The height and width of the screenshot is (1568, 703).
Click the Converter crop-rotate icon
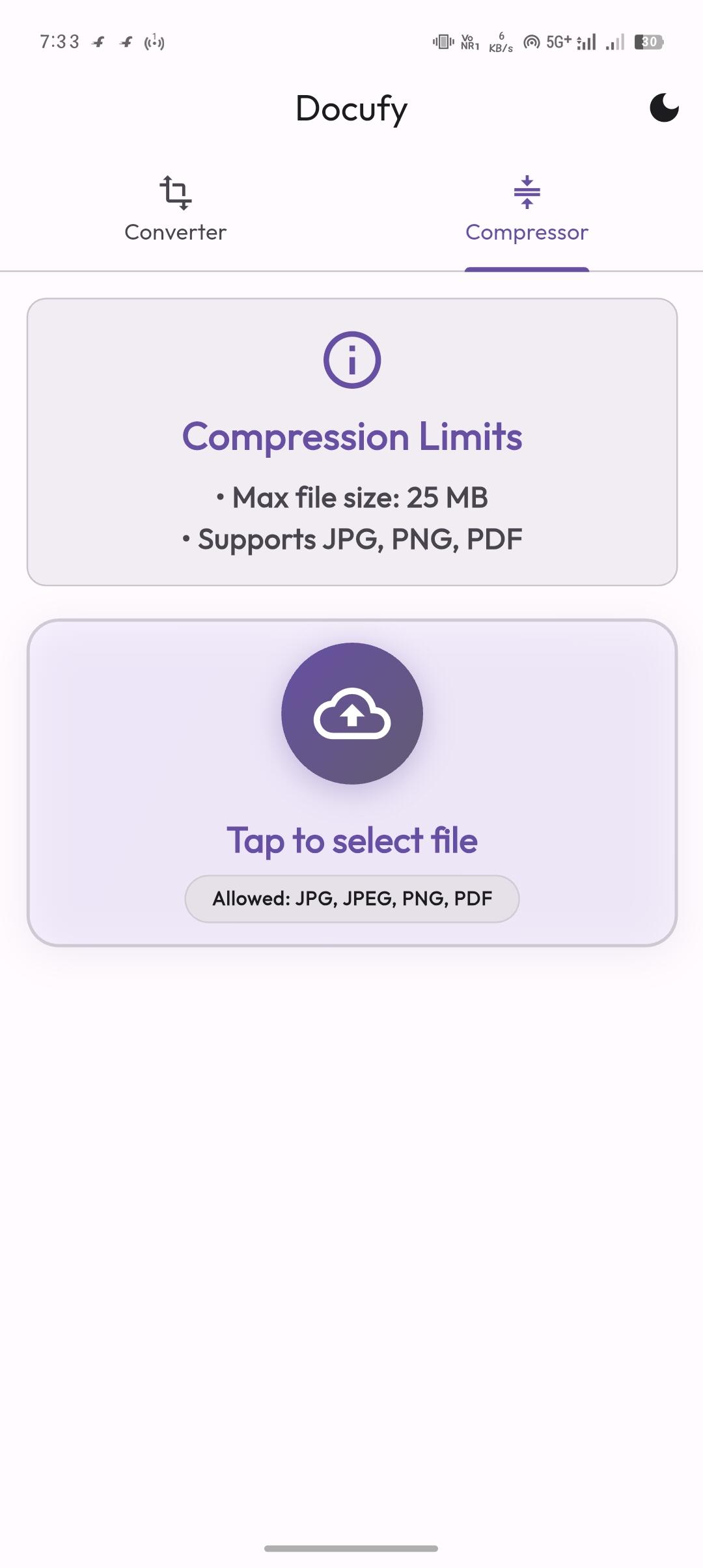(176, 192)
